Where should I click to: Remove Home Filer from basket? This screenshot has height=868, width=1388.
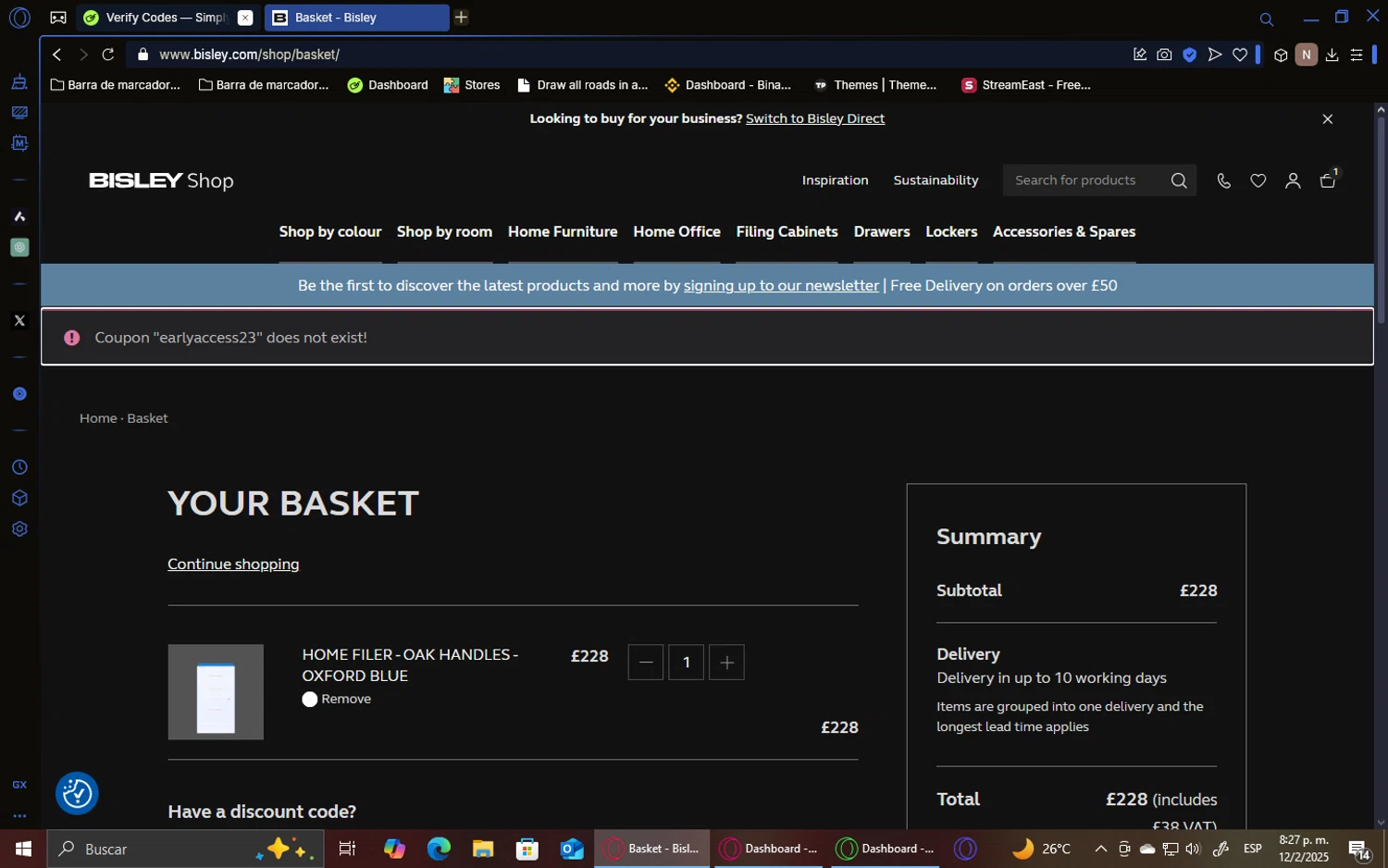tap(337, 700)
